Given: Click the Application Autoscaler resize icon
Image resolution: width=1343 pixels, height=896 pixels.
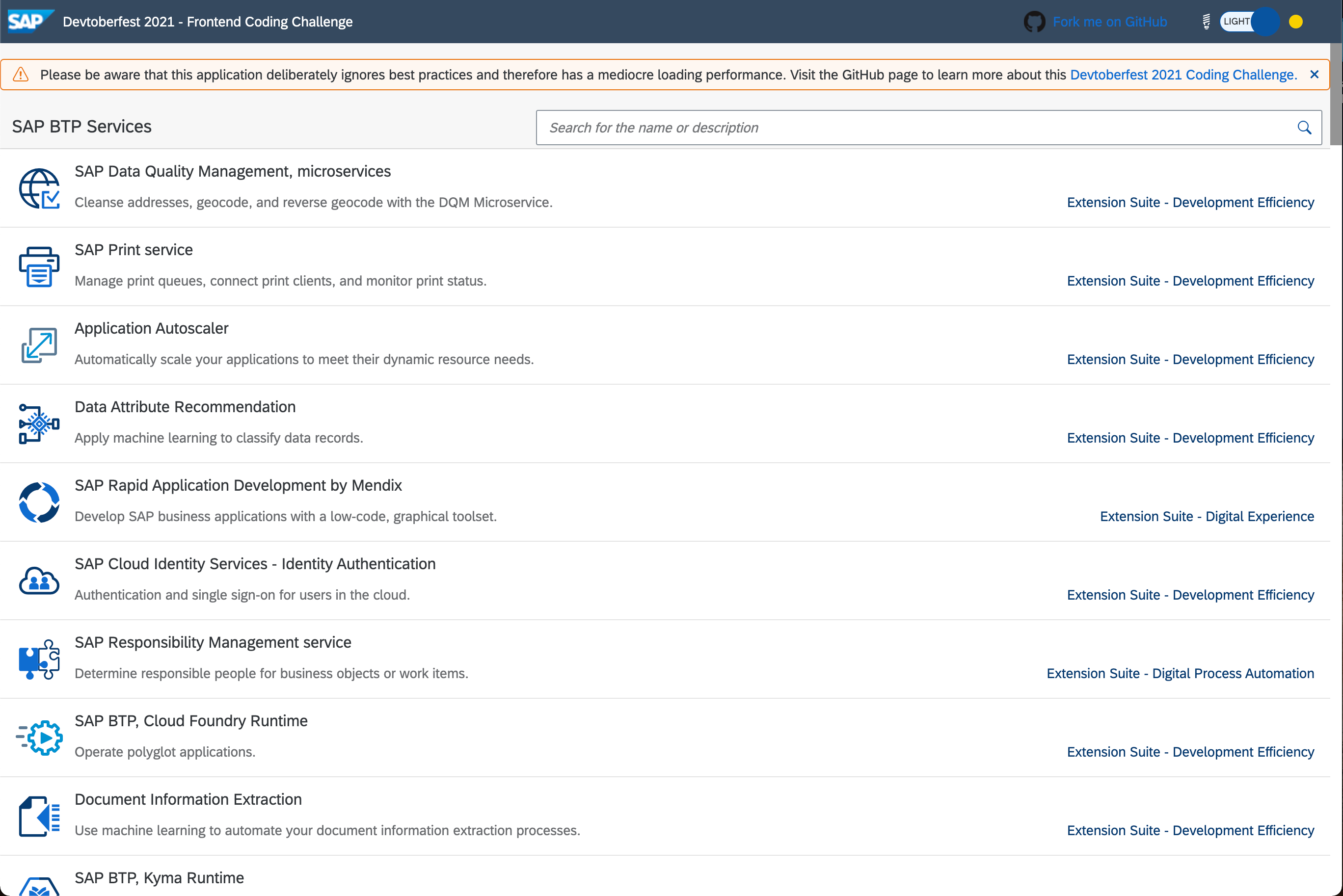Looking at the screenshot, I should click(39, 344).
